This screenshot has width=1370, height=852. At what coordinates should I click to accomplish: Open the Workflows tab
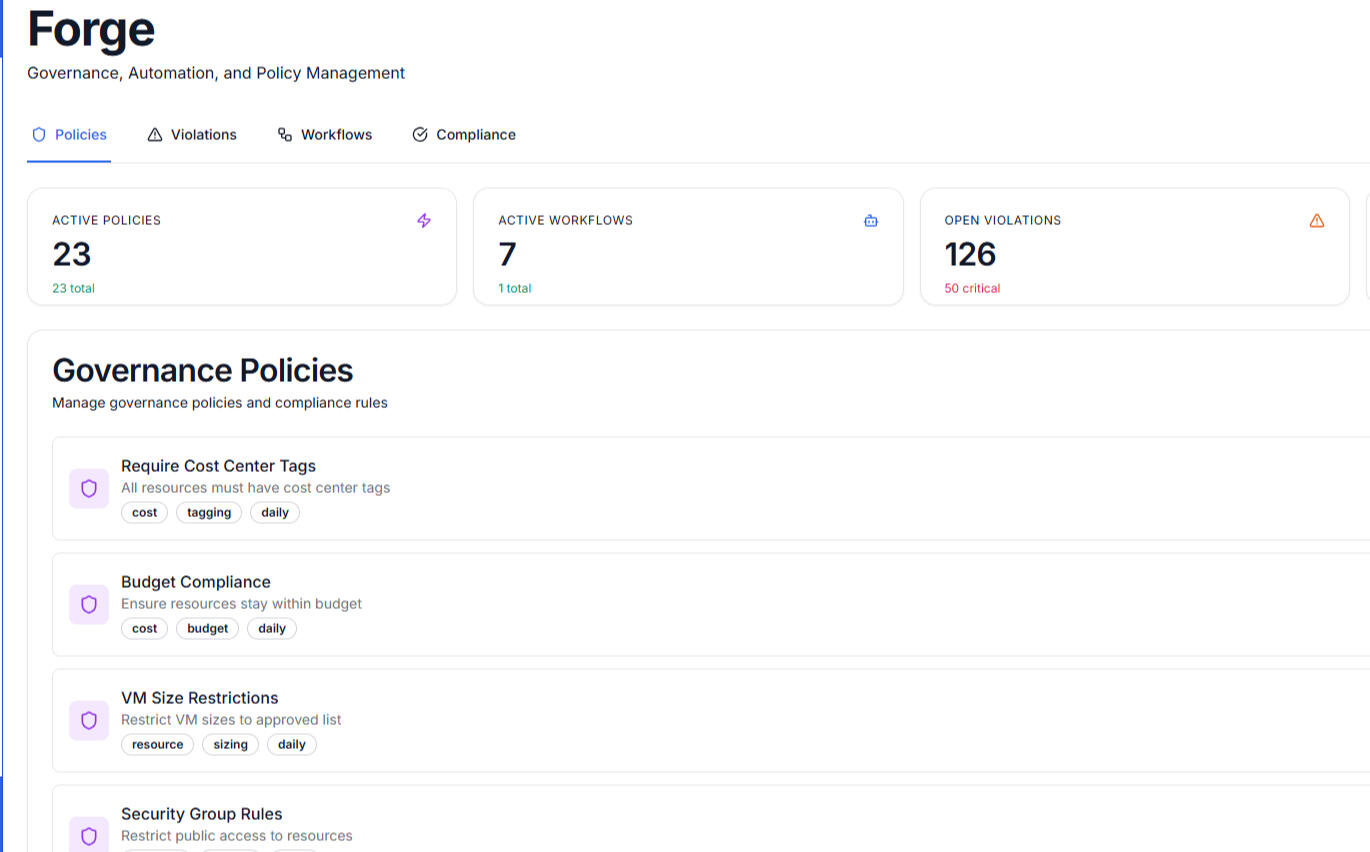325,134
